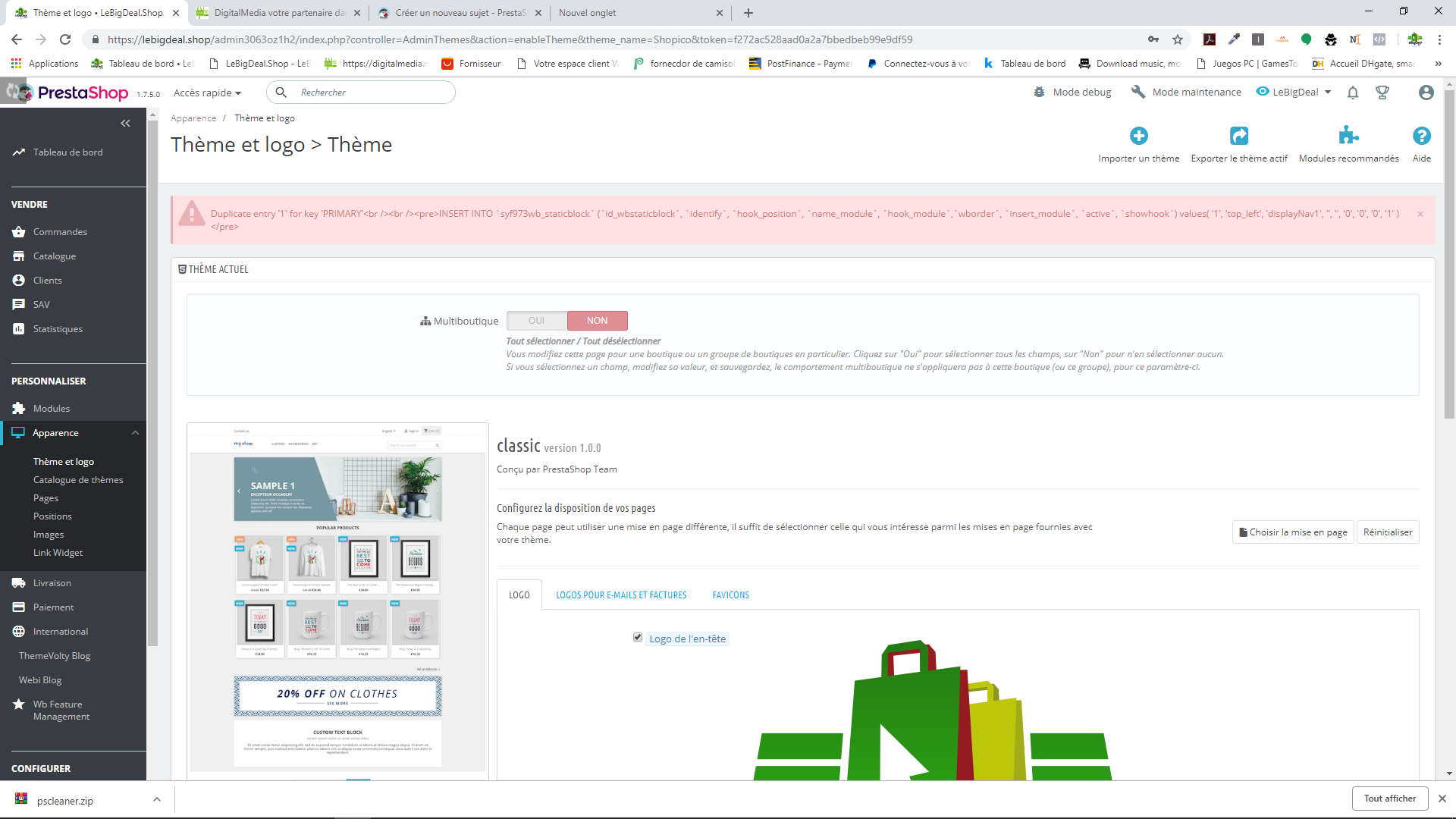
Task: Dismiss the red duplicate entry error alert
Action: pos(1420,215)
